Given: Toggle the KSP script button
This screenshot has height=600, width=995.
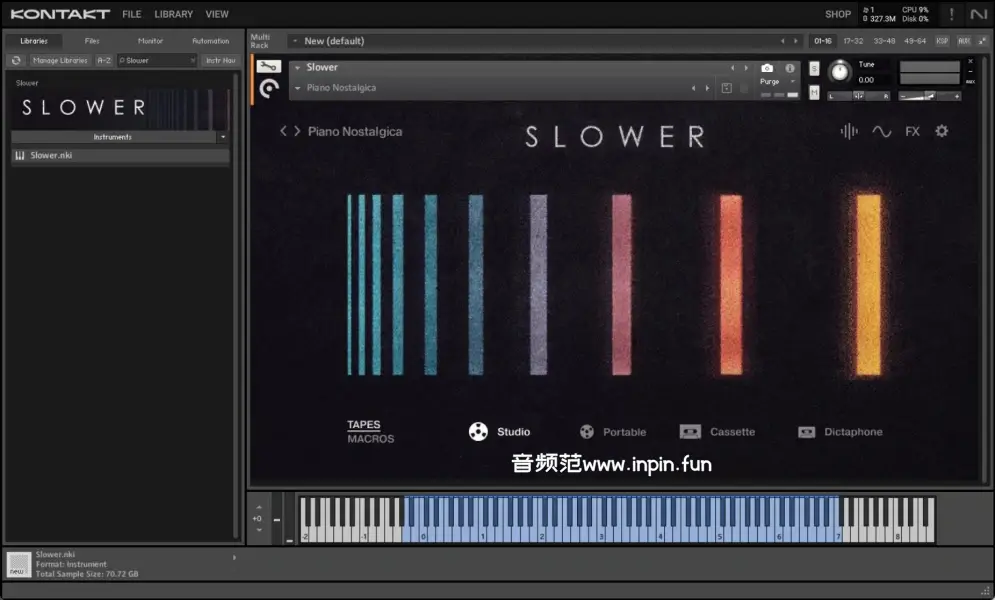Looking at the screenshot, I should point(942,41).
